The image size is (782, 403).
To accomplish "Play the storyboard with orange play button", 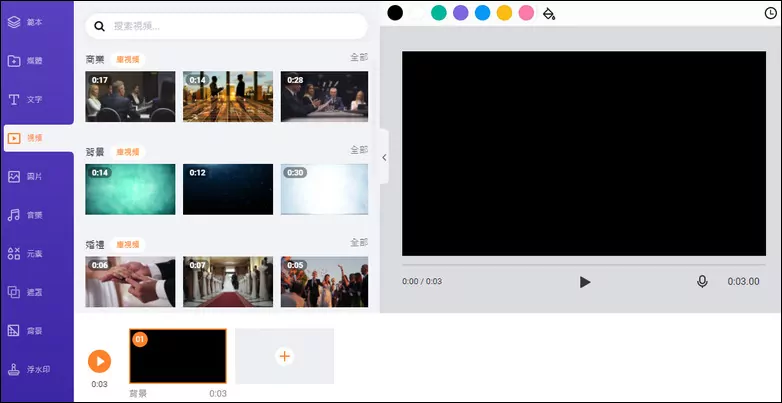I will 100,362.
